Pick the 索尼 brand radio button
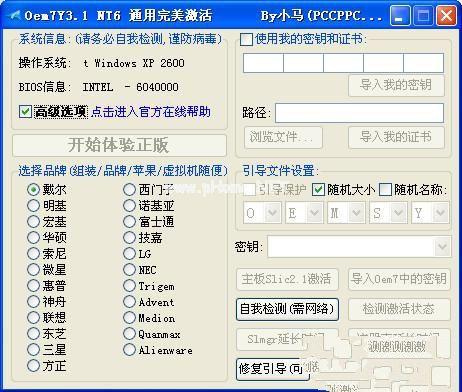 click(x=33, y=254)
